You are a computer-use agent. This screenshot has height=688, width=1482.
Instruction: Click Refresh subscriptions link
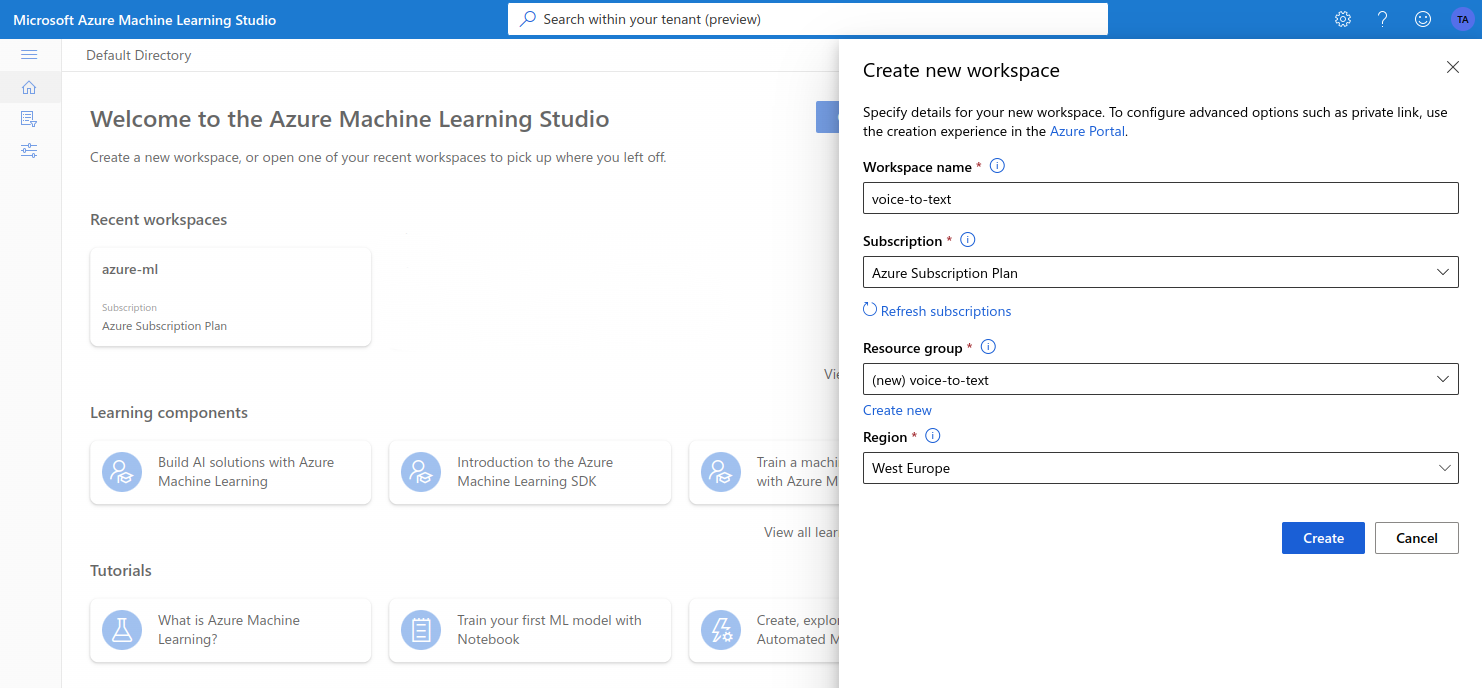(946, 311)
